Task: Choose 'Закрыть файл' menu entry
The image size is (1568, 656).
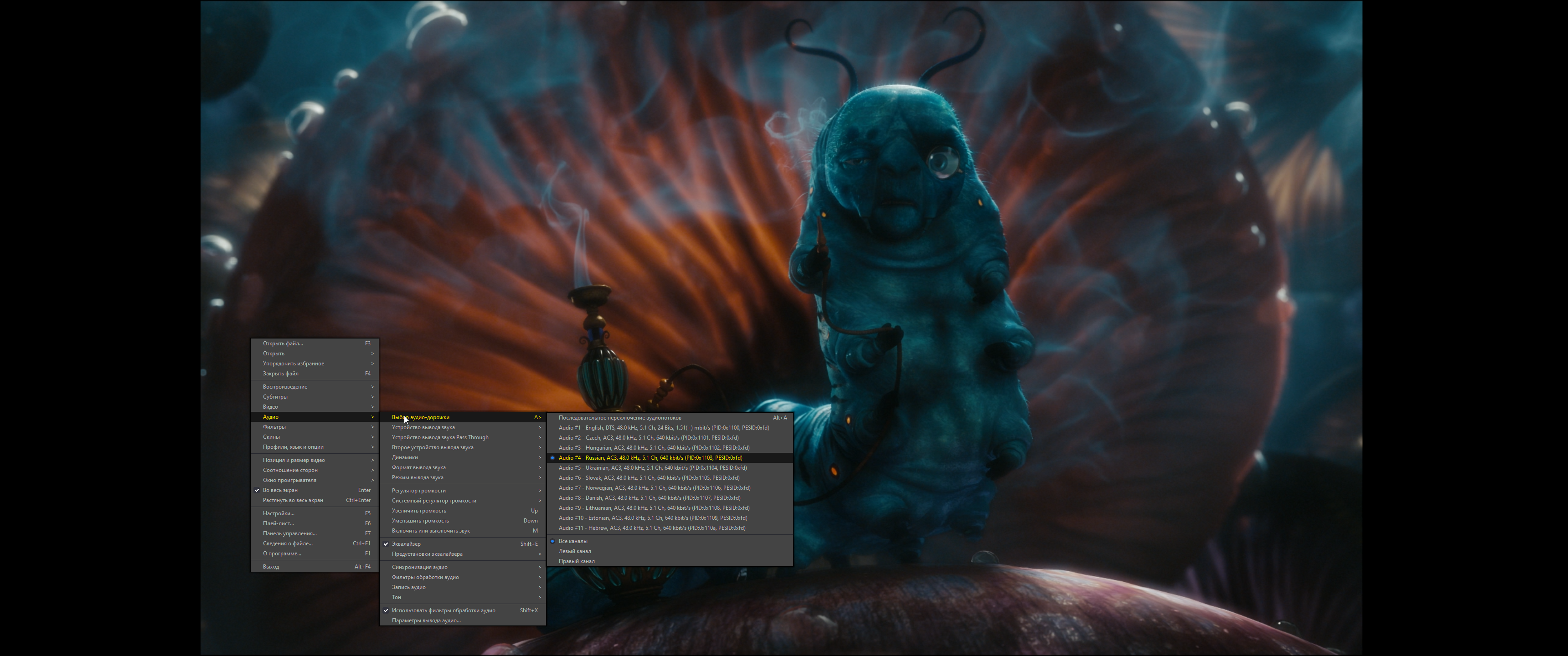Action: click(x=315, y=373)
